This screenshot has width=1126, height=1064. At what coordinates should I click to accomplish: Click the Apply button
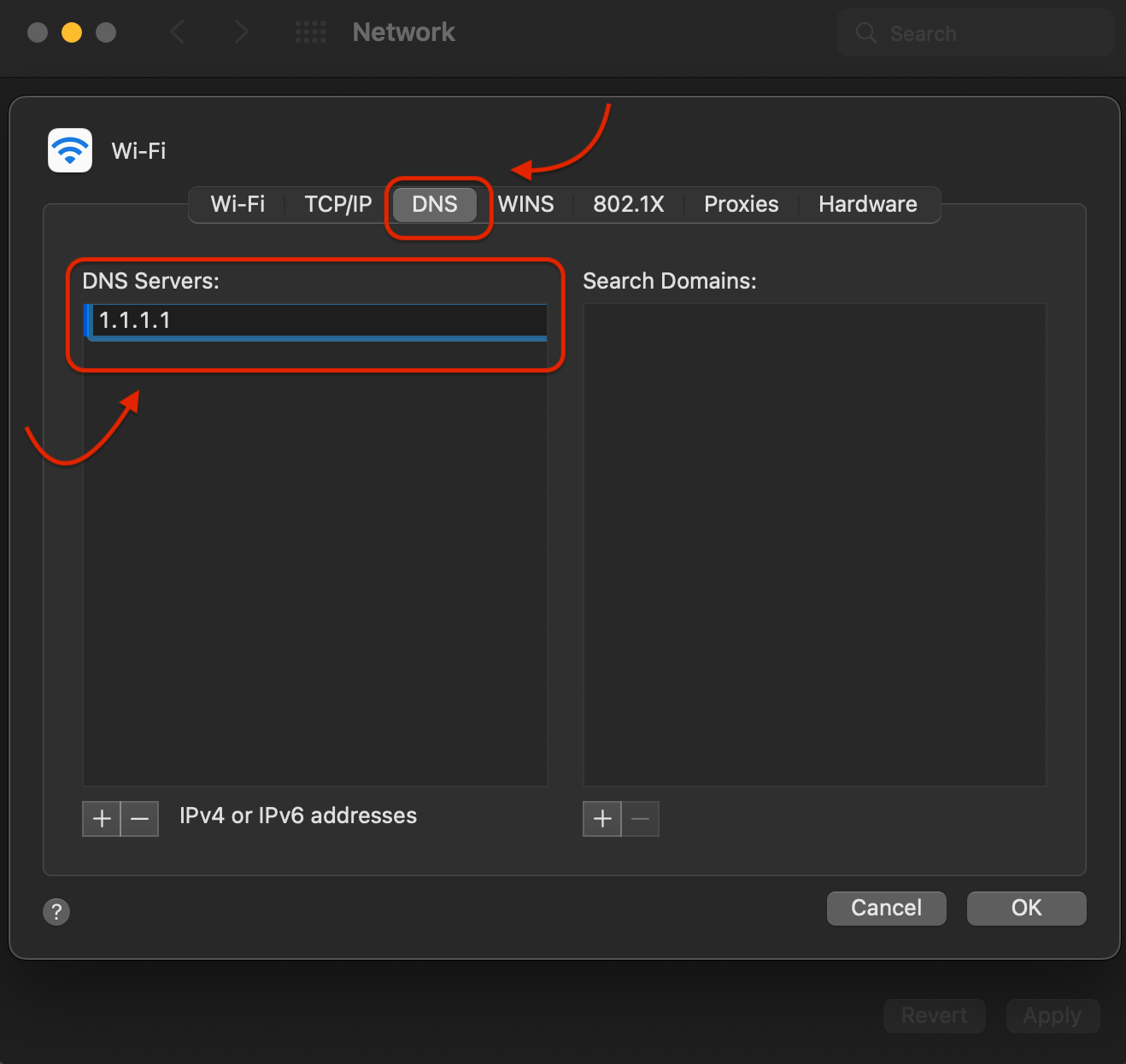click(1053, 1015)
